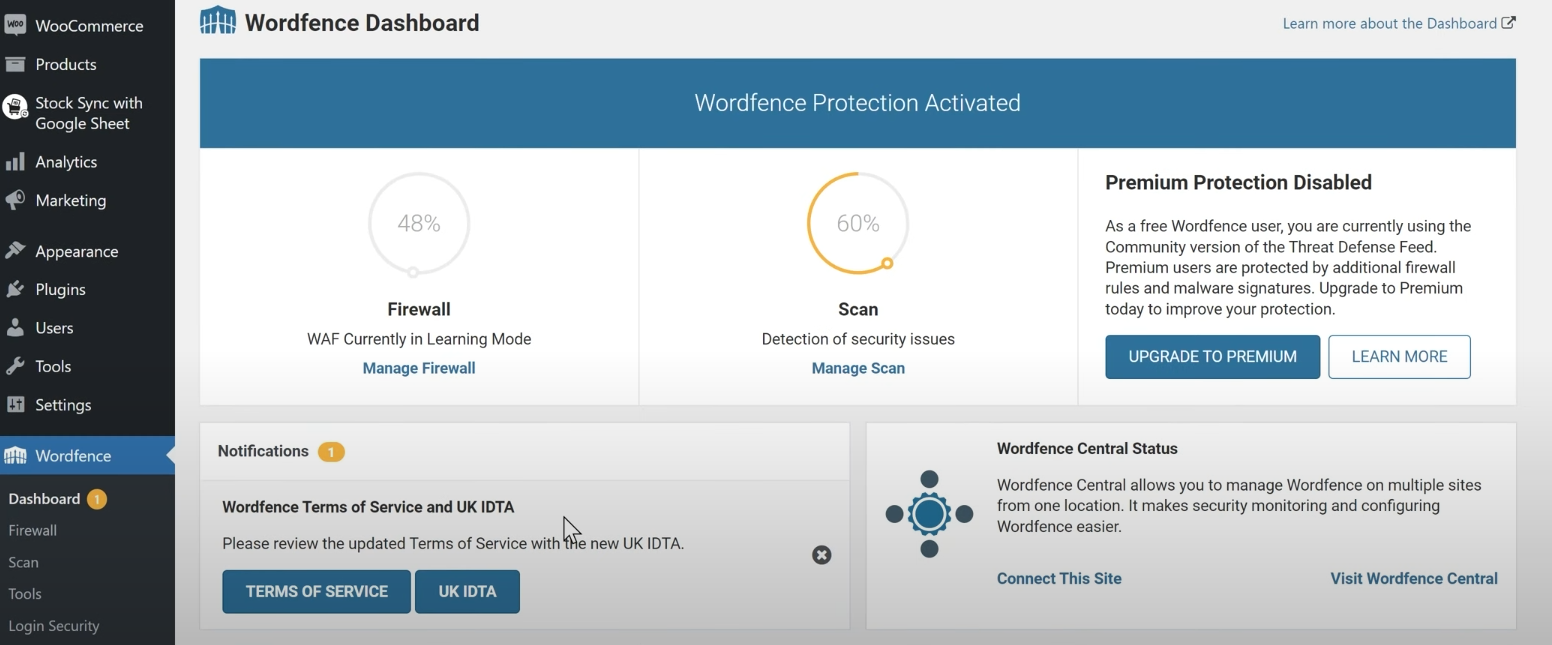Follow the Manage Firewall link

(x=419, y=368)
